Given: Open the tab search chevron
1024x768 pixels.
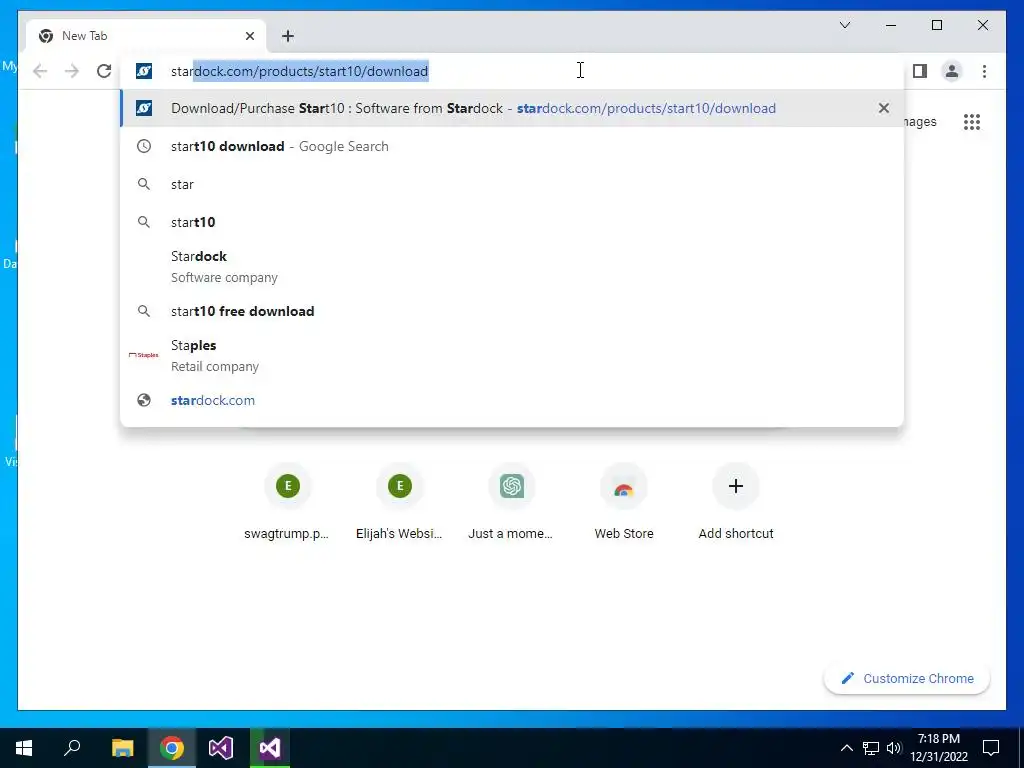Looking at the screenshot, I should coord(844,25).
